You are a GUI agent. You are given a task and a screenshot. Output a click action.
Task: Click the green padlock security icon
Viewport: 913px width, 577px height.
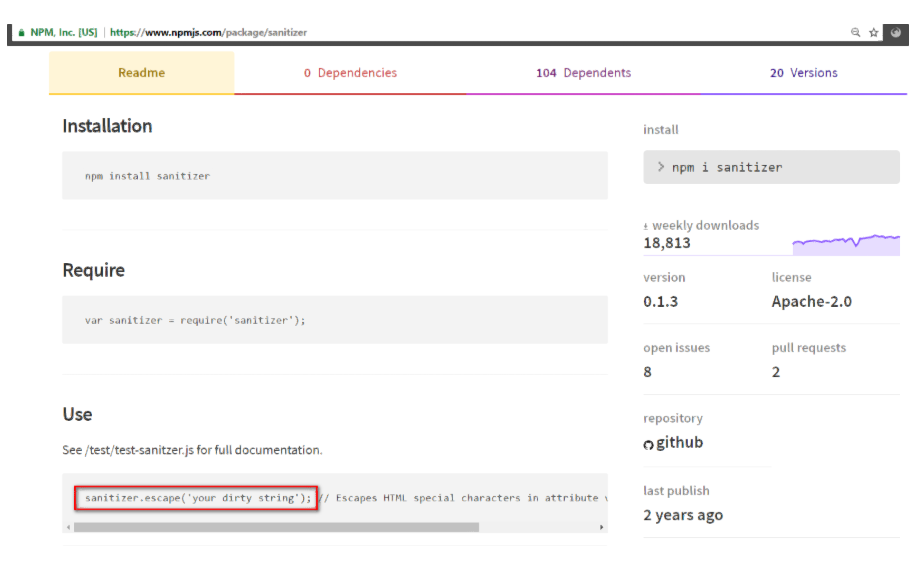tap(22, 33)
